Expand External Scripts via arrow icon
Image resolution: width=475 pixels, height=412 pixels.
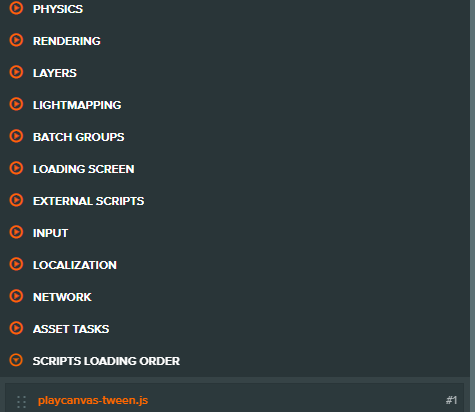(x=16, y=200)
